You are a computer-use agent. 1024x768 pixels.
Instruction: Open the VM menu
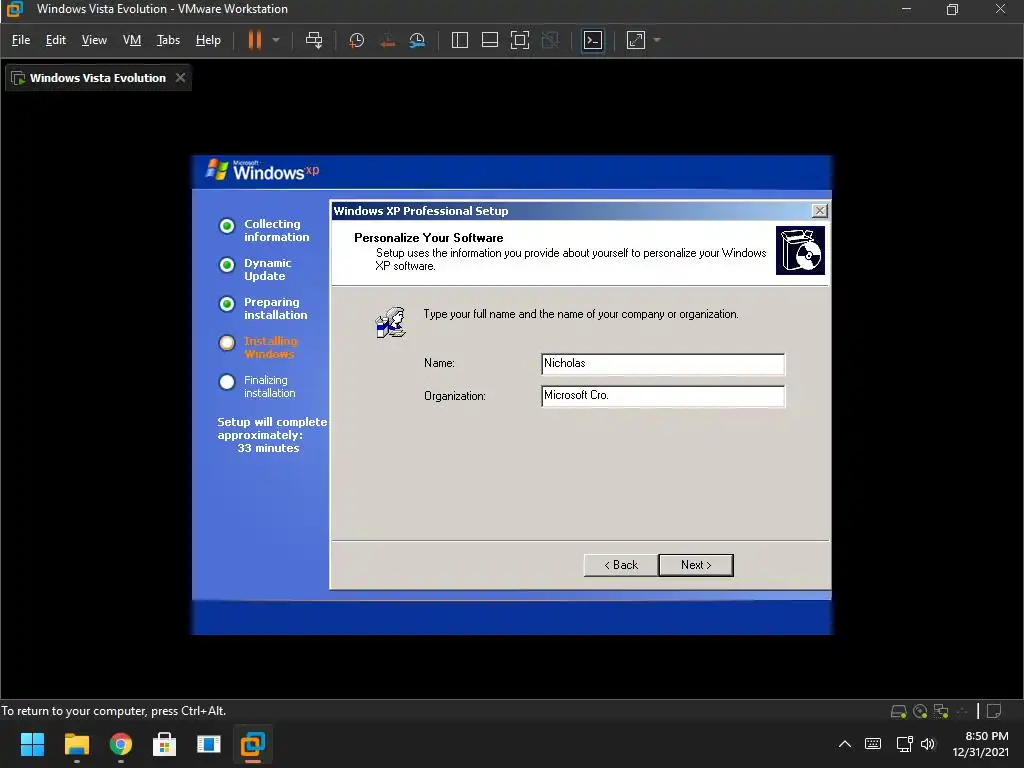[x=132, y=40]
